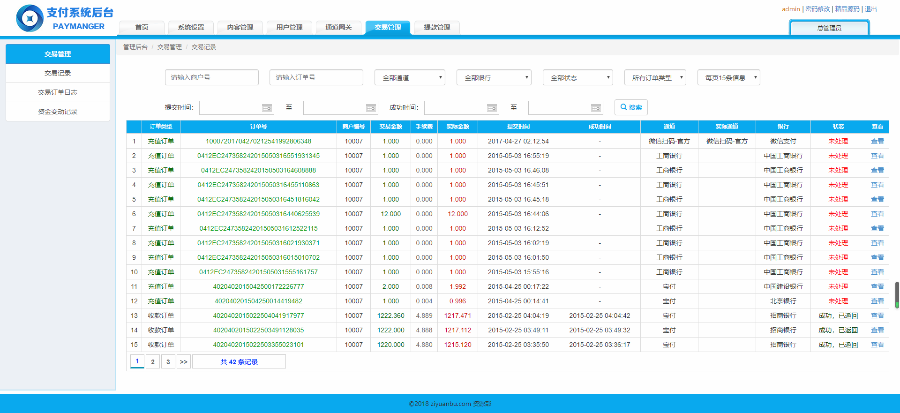Open the 查看 link in row 2
The width and height of the screenshot is (900, 413).
(877, 155)
